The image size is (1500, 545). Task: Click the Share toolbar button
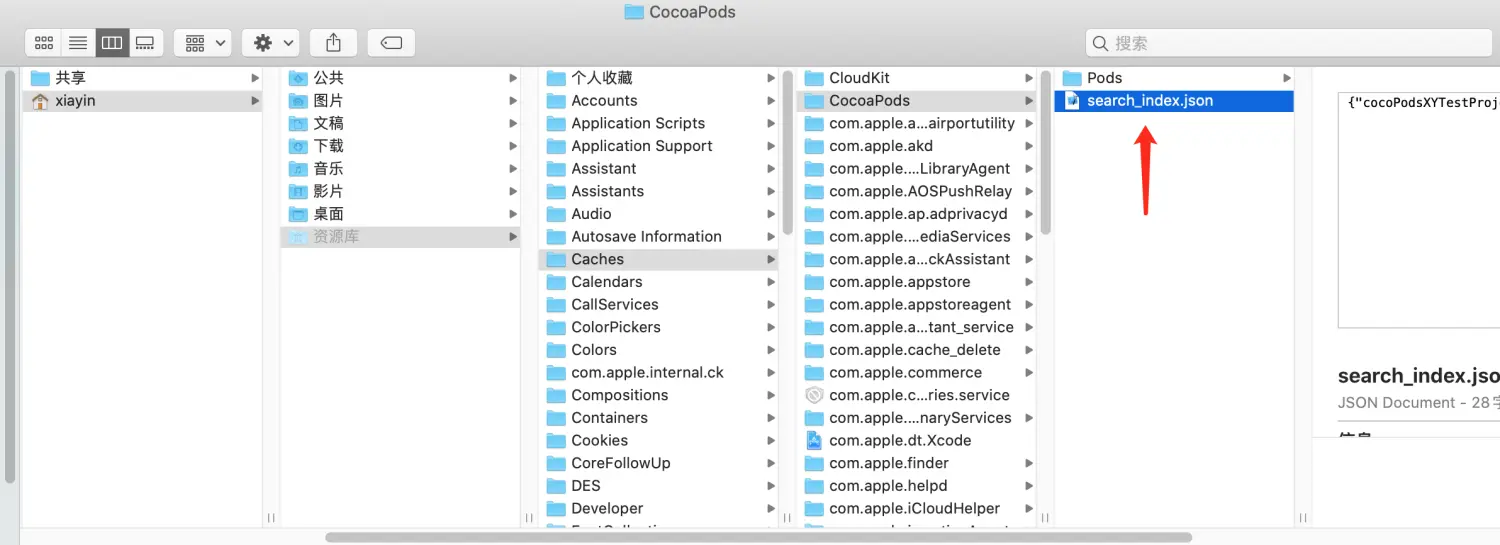point(334,43)
